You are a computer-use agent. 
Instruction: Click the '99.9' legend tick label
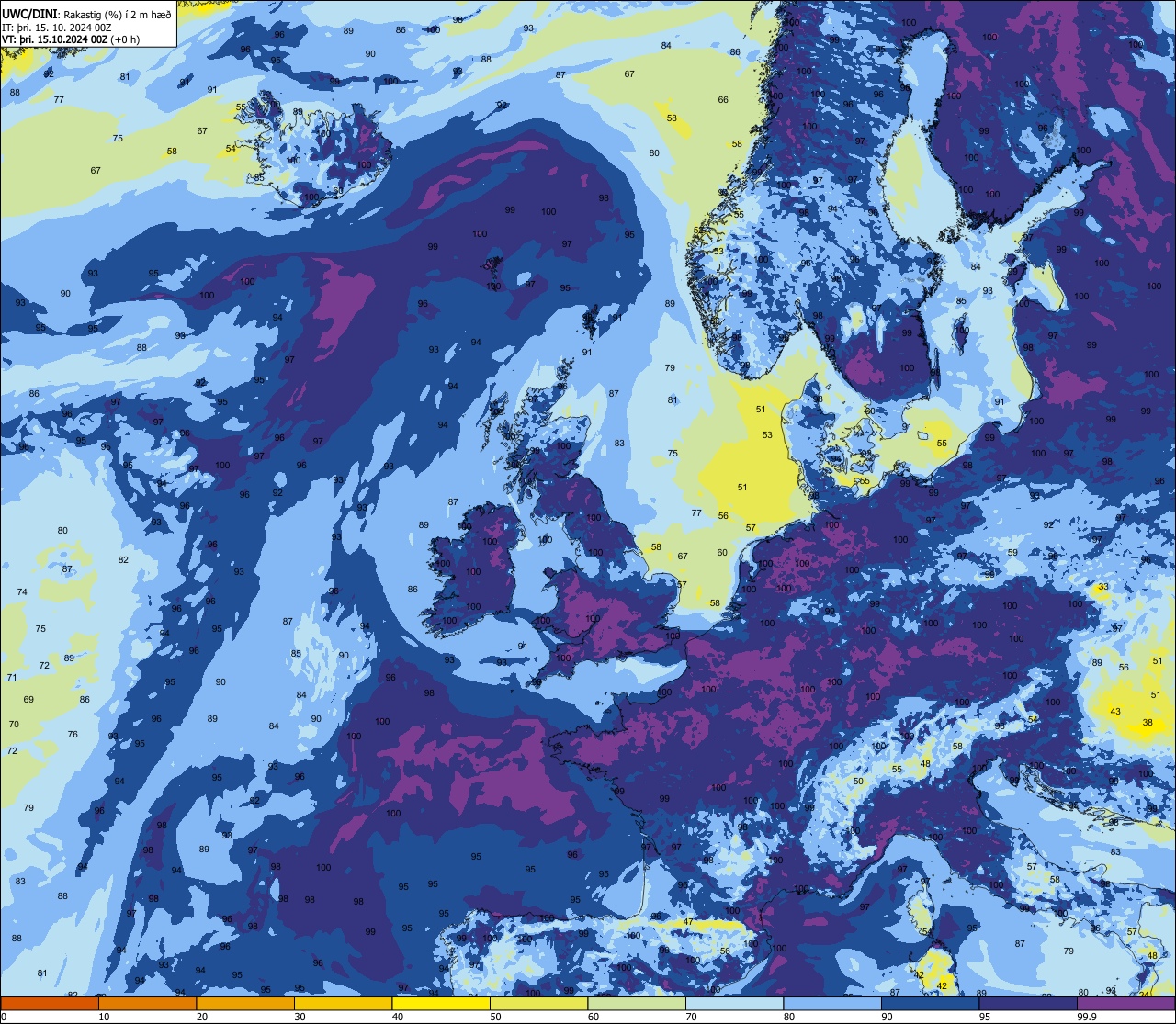point(1087,1017)
